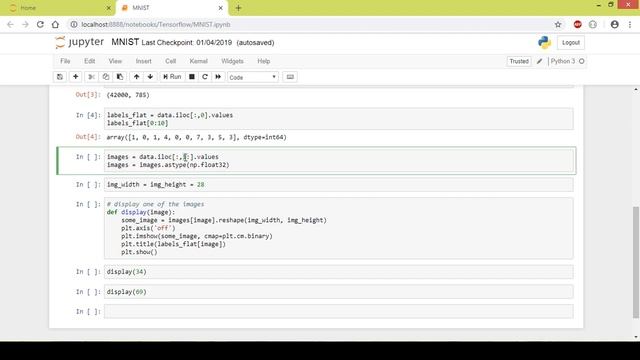Copy selected cells in the Jupyter toolbar
This screenshot has height=360, width=640.
[106, 77]
